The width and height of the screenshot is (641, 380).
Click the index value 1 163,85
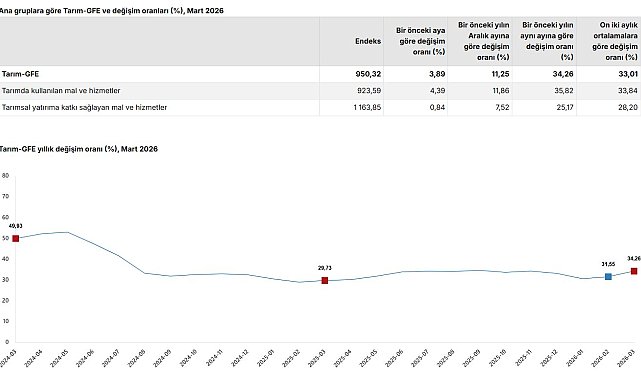368,107
